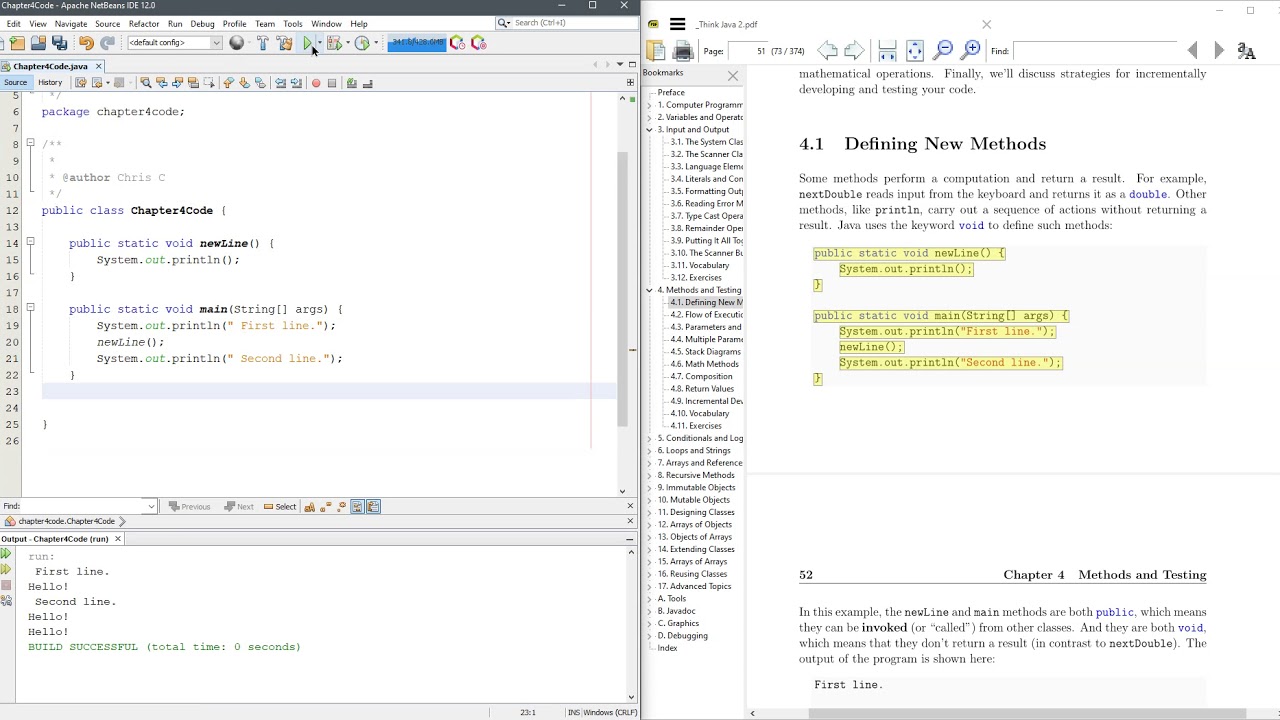Click the Shift Line Left icon

coord(280,83)
